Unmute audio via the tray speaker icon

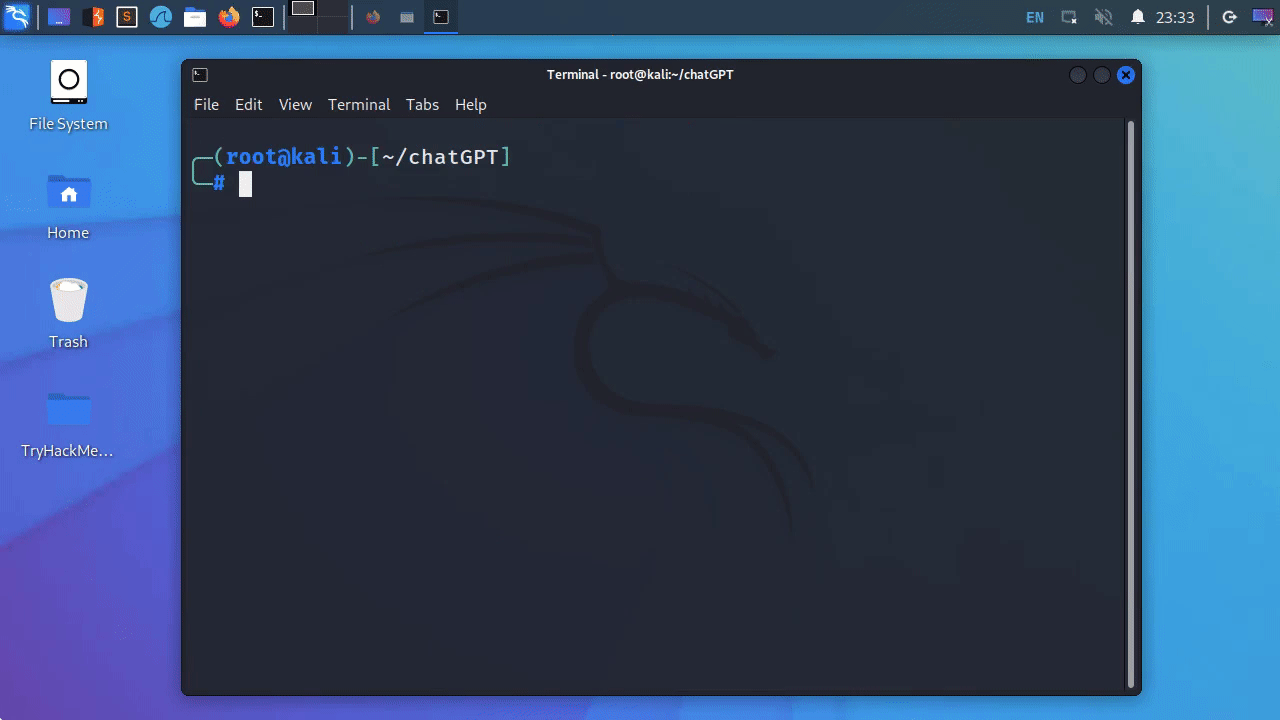coord(1105,16)
